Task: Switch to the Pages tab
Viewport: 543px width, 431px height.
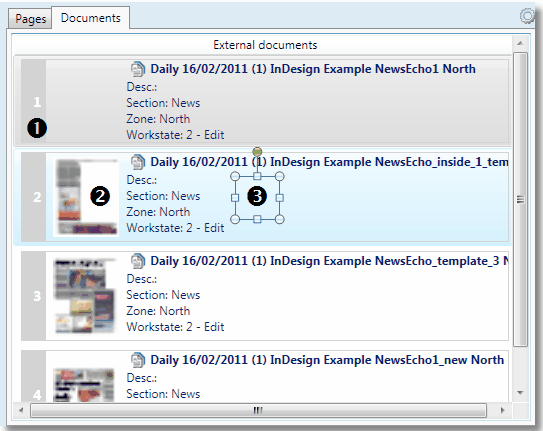Action: 30,19
